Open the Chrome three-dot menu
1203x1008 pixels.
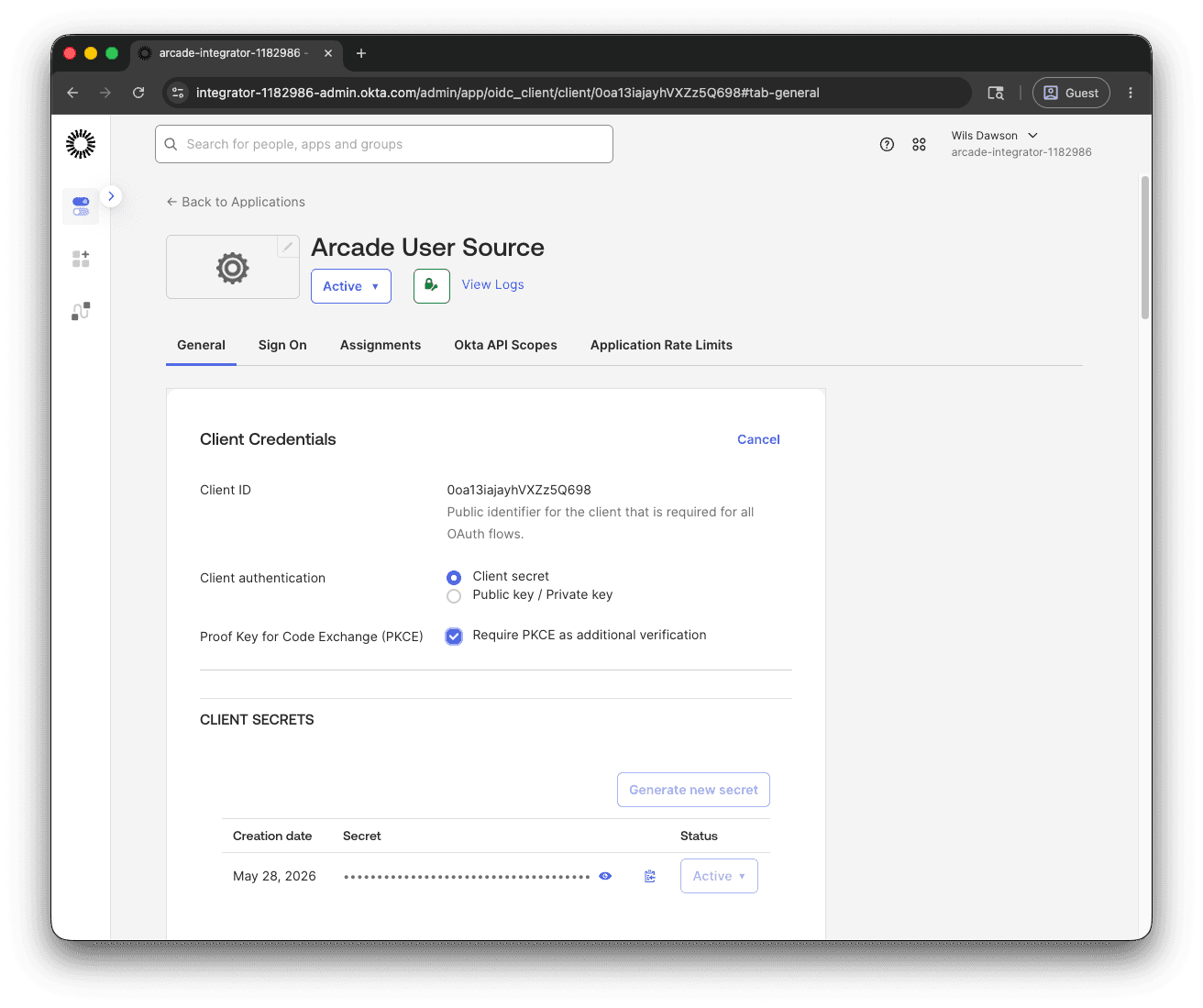[1131, 93]
